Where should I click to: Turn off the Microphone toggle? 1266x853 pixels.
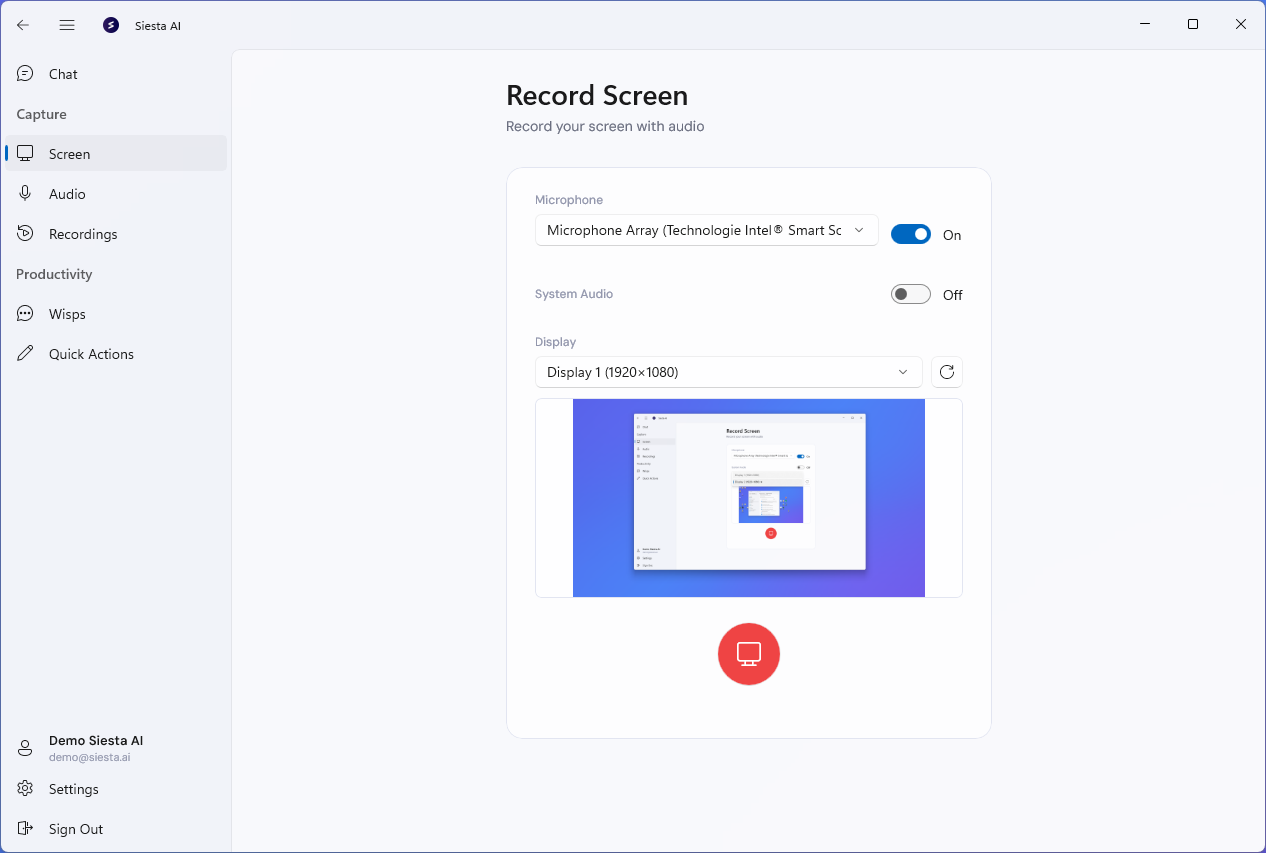(x=911, y=234)
